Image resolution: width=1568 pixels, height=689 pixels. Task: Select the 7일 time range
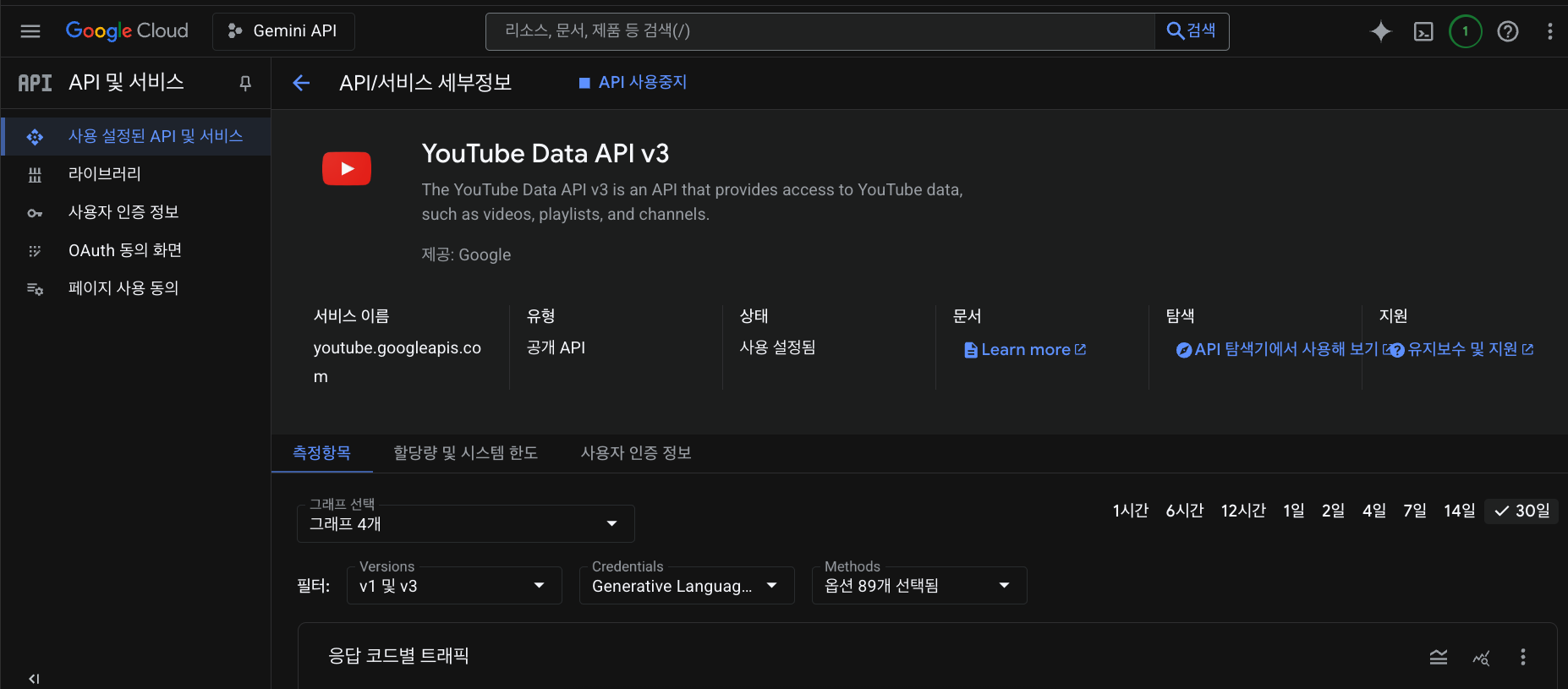pos(1414,511)
